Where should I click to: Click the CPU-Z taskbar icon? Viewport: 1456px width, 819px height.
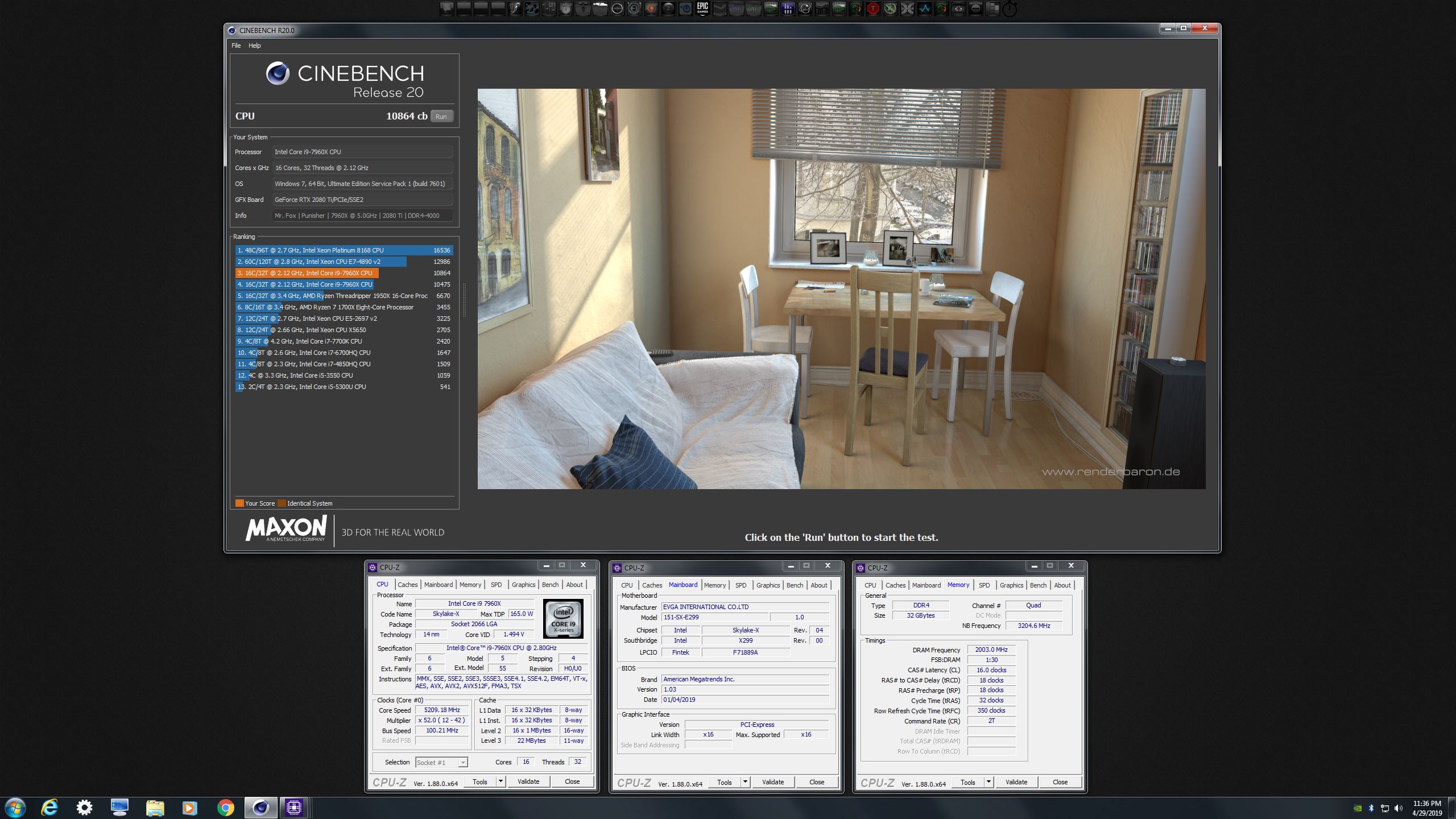pos(293,807)
